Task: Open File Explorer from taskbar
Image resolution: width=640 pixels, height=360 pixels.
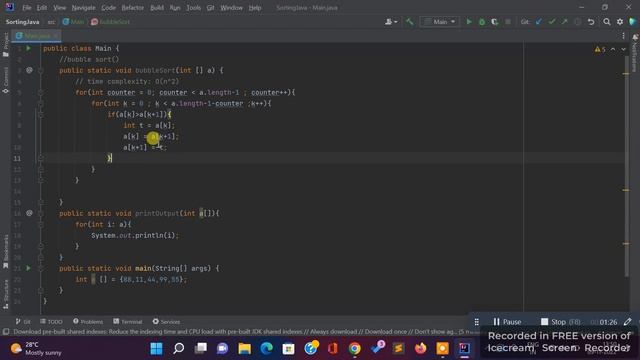Action: [244, 349]
